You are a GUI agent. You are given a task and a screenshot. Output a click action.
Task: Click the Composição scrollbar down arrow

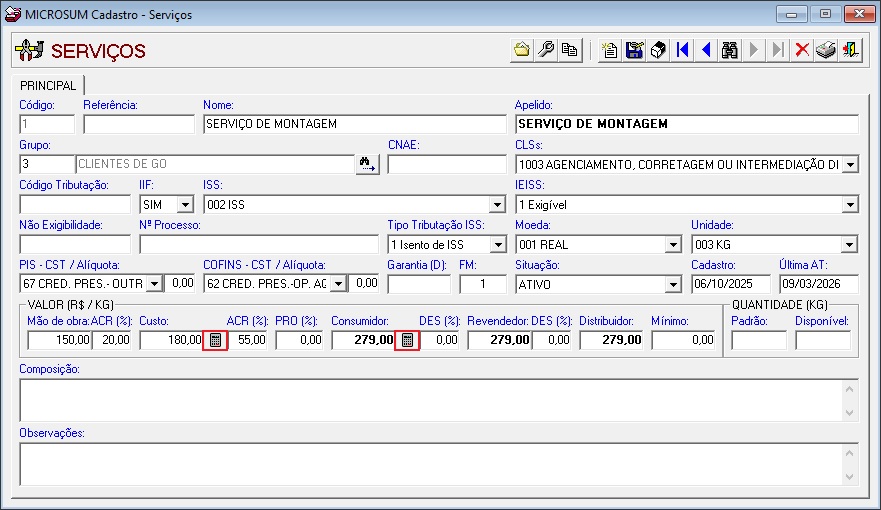[850, 413]
